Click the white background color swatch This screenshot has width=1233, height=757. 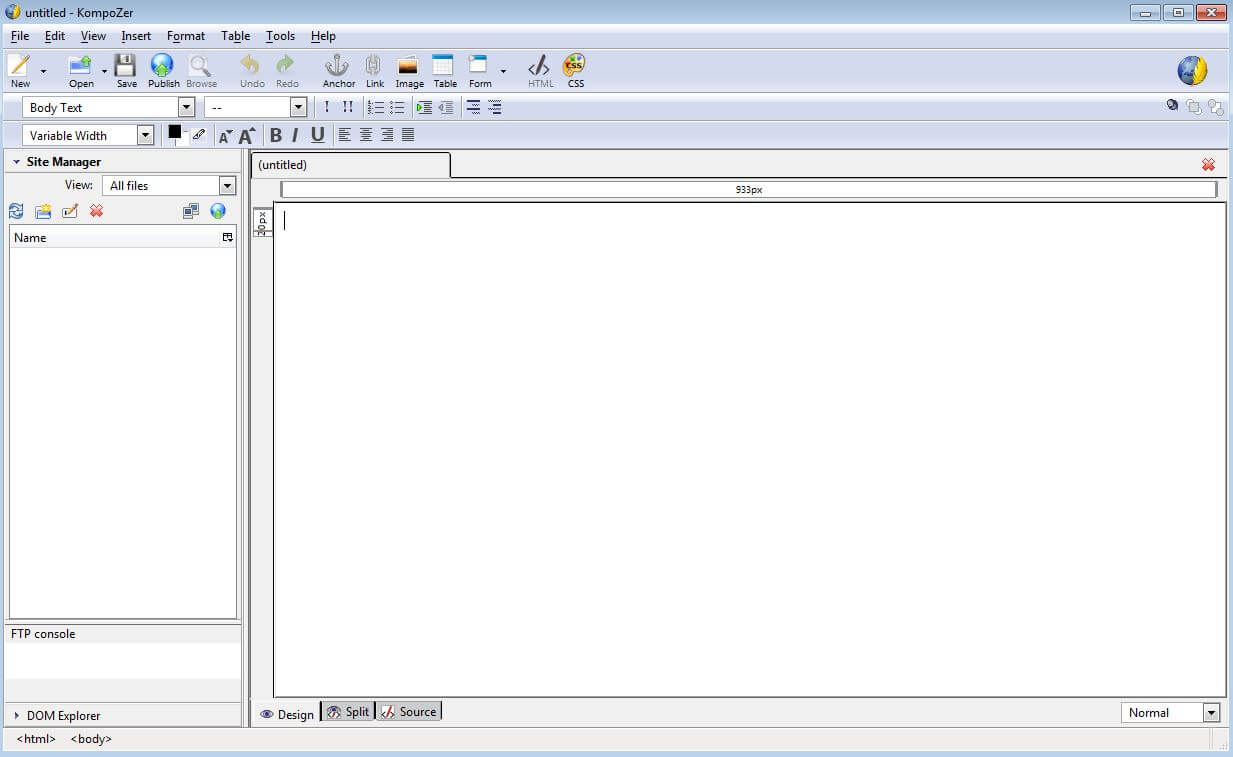[x=182, y=140]
